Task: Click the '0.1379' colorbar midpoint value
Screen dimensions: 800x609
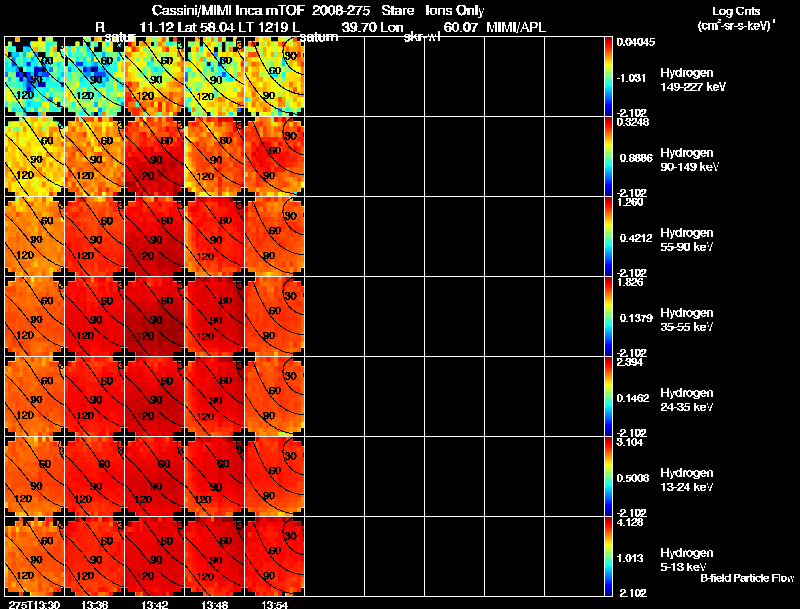Action: coord(636,318)
